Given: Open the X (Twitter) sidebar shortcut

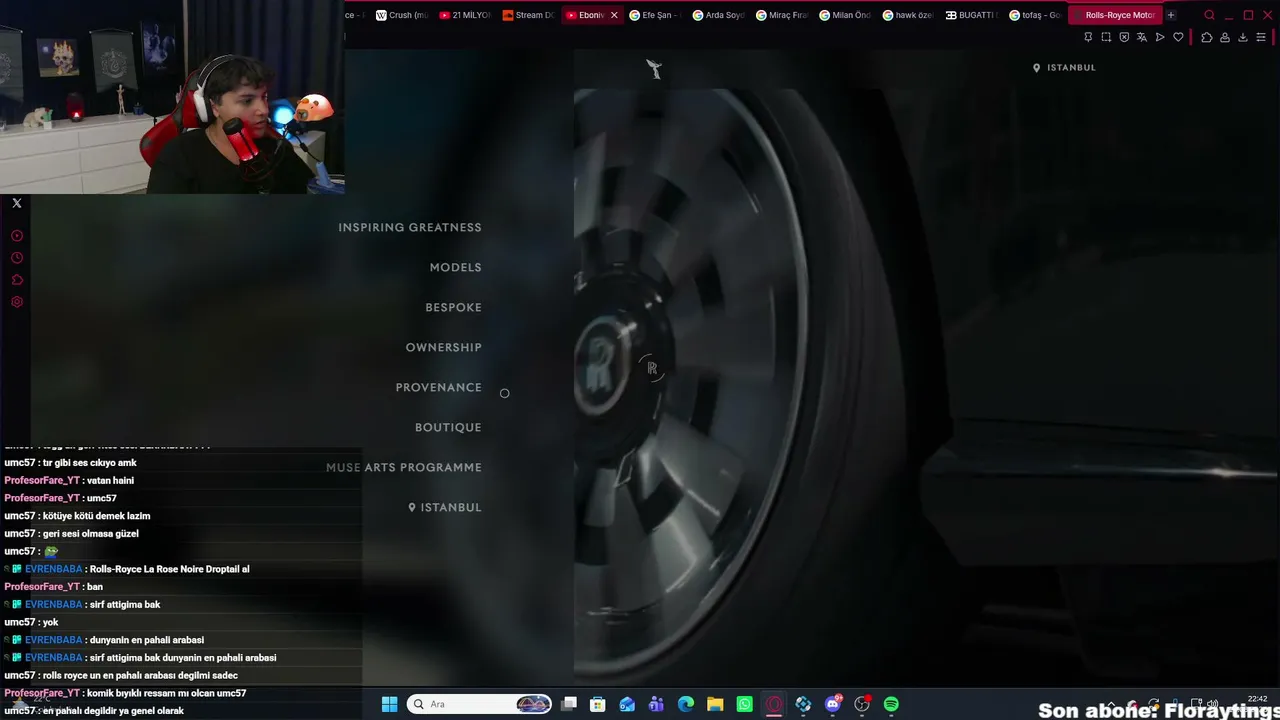Looking at the screenshot, I should pyautogui.click(x=17, y=203).
